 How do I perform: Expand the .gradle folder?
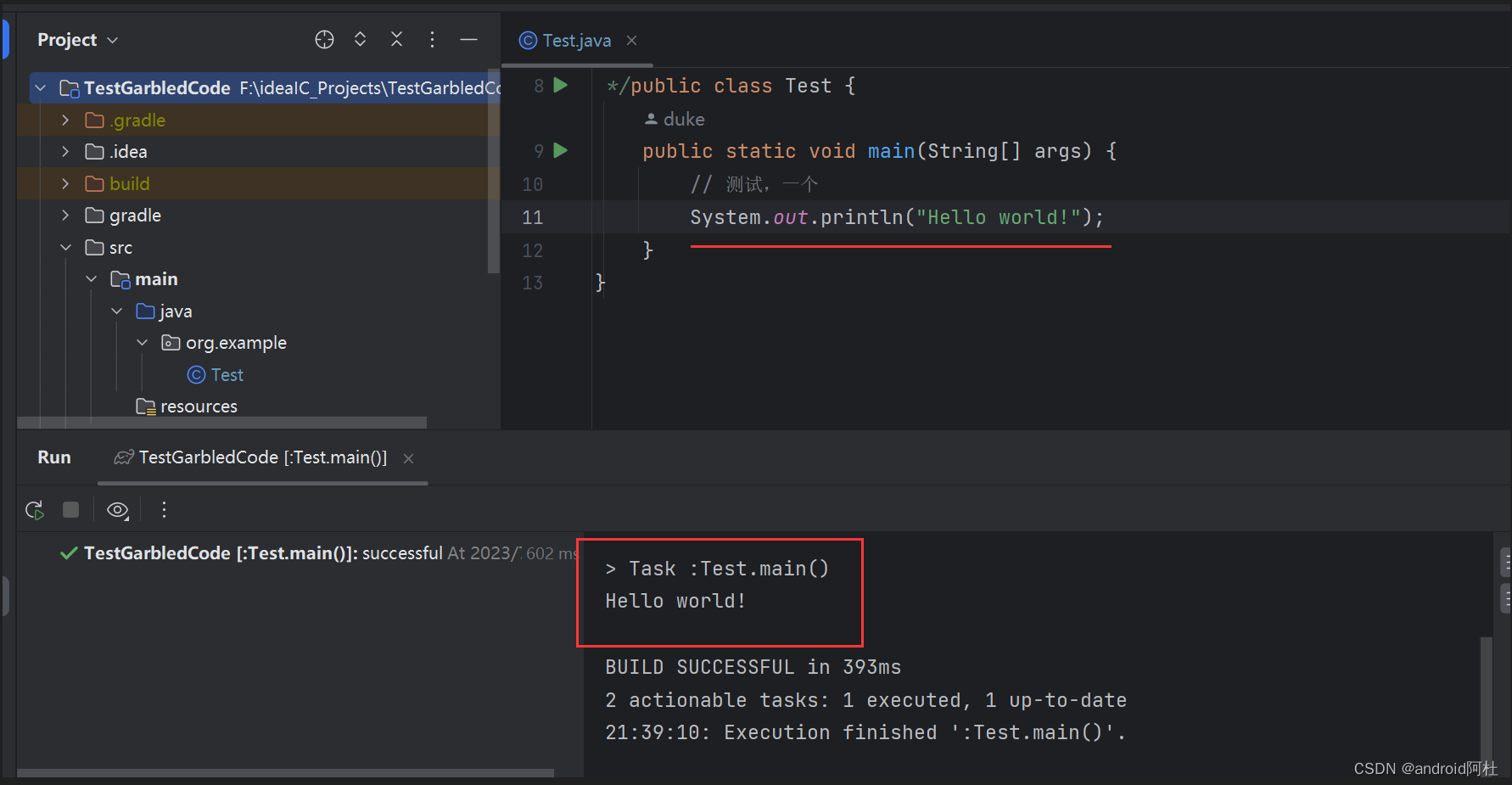pos(65,121)
